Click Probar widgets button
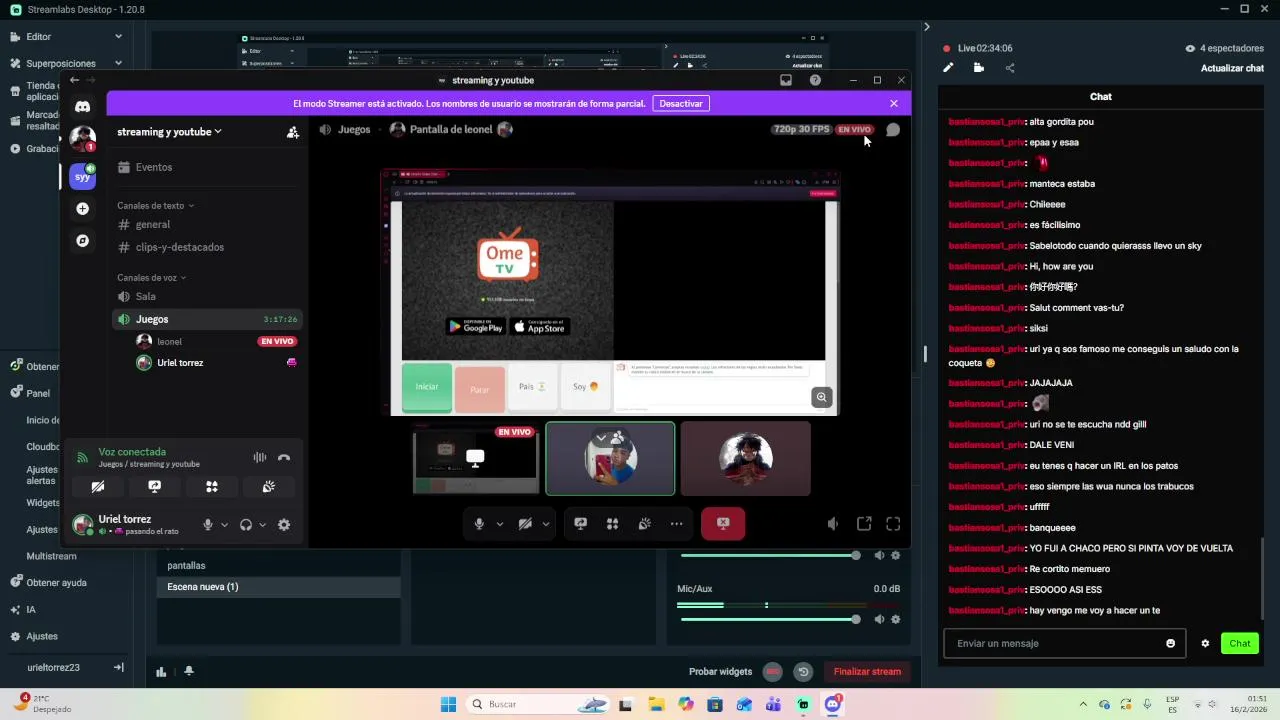The height and width of the screenshot is (720, 1280). (x=720, y=672)
